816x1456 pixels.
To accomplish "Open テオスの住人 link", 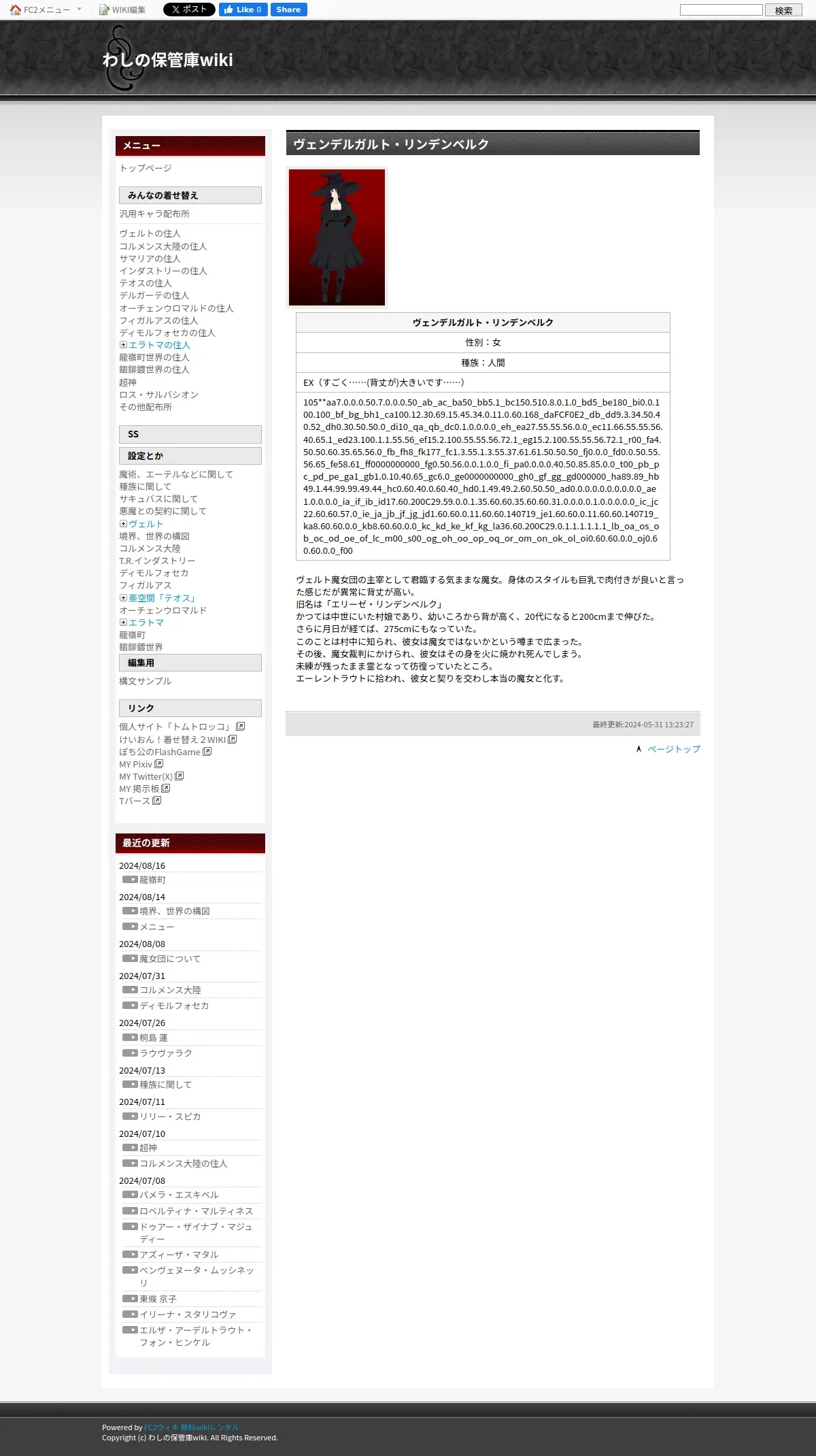I will (146, 283).
